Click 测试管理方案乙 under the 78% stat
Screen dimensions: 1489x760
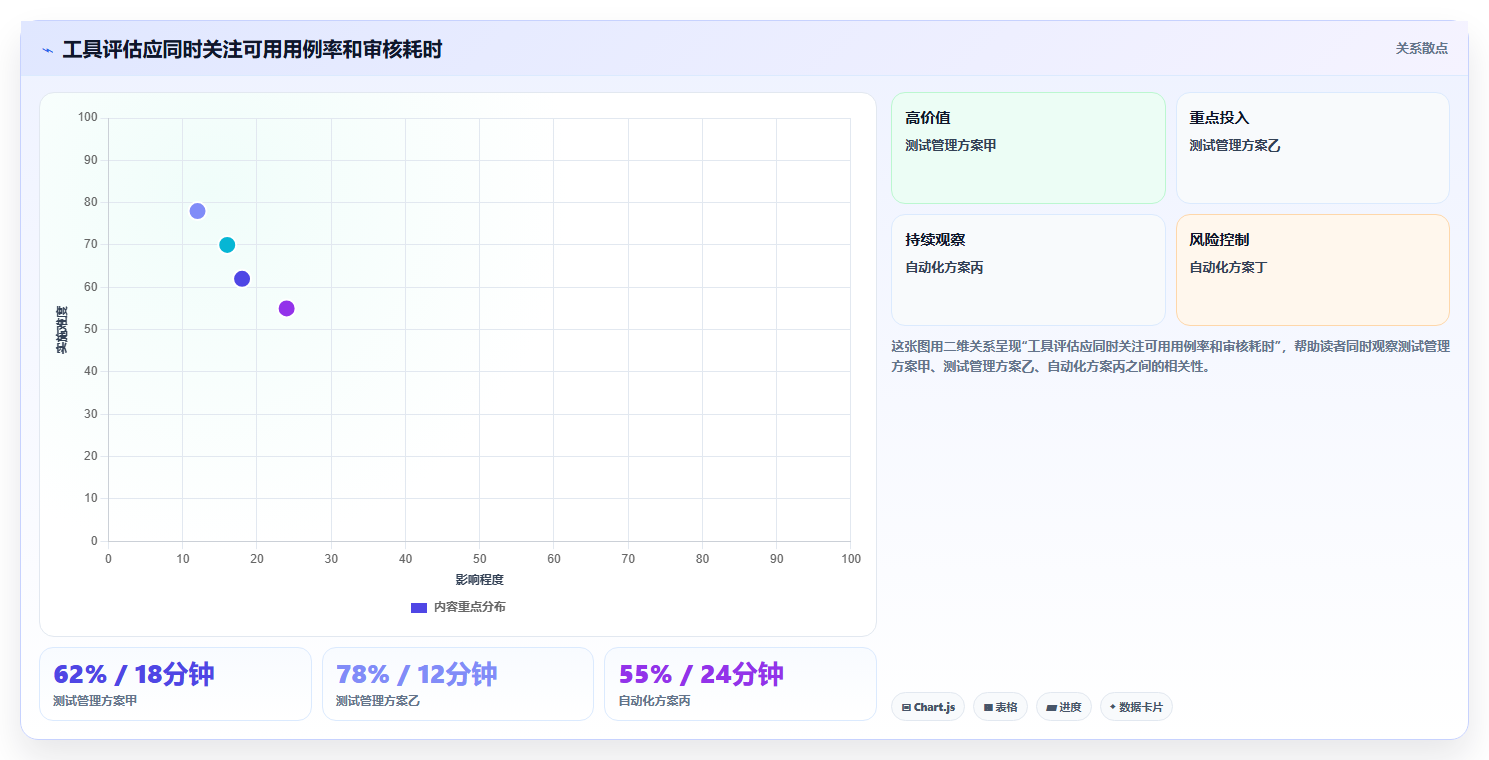378,701
